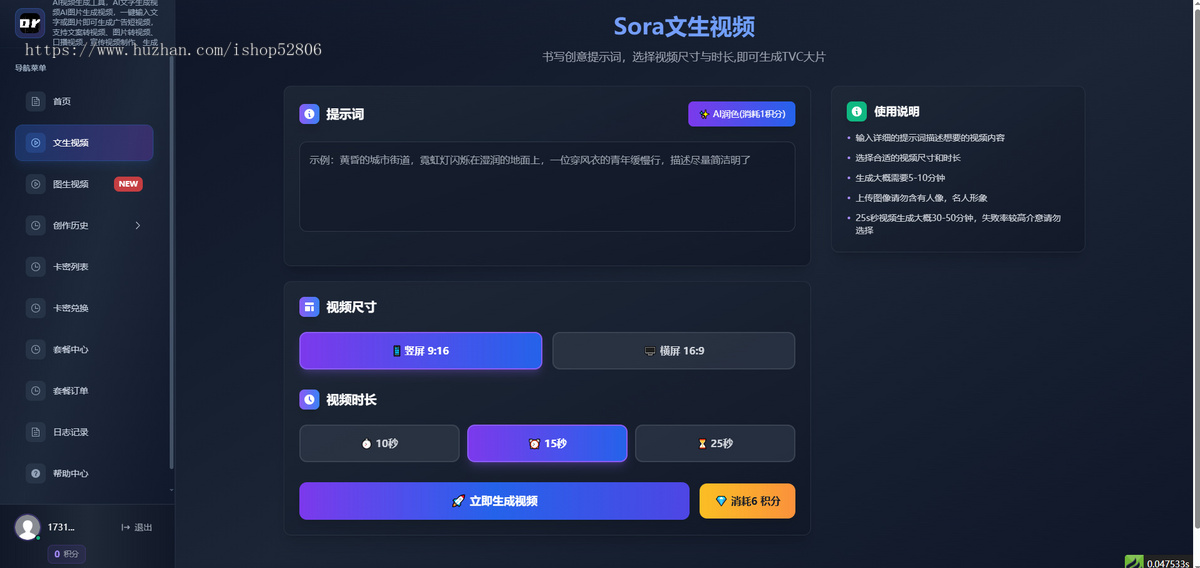1200x568 pixels.
Task: Click the clock icon beside 视频时长
Action: (309, 399)
